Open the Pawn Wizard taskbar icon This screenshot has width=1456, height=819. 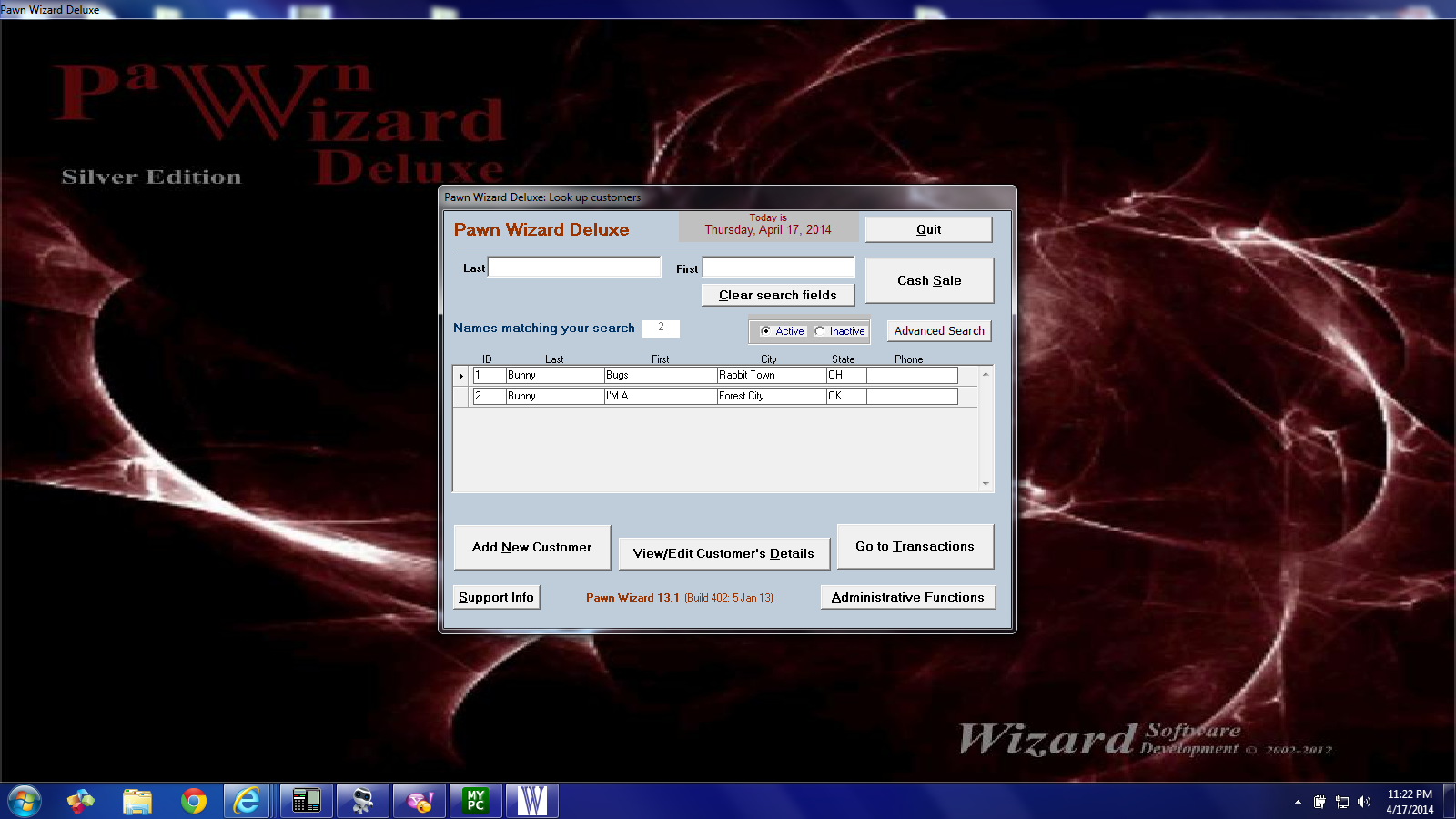point(531,801)
